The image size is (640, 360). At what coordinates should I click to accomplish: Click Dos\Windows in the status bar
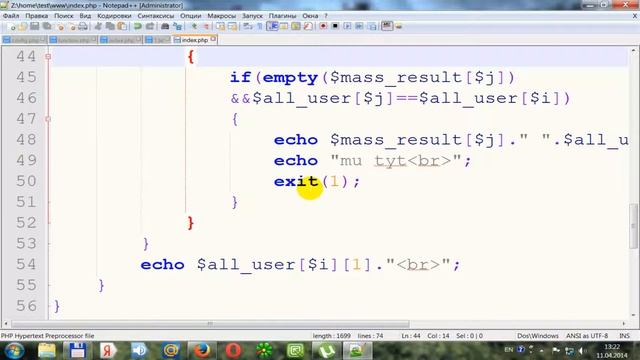tap(538, 336)
